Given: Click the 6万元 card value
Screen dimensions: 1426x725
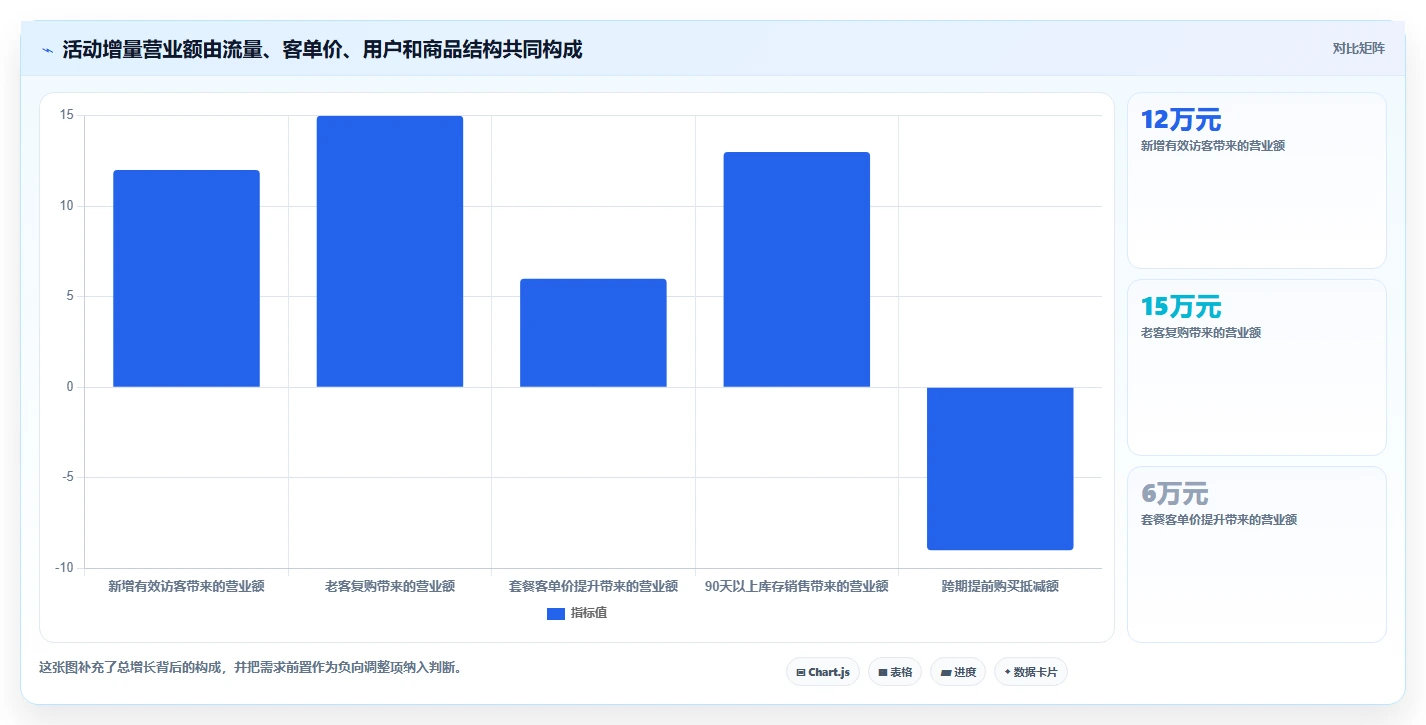Looking at the screenshot, I should 1174,494.
